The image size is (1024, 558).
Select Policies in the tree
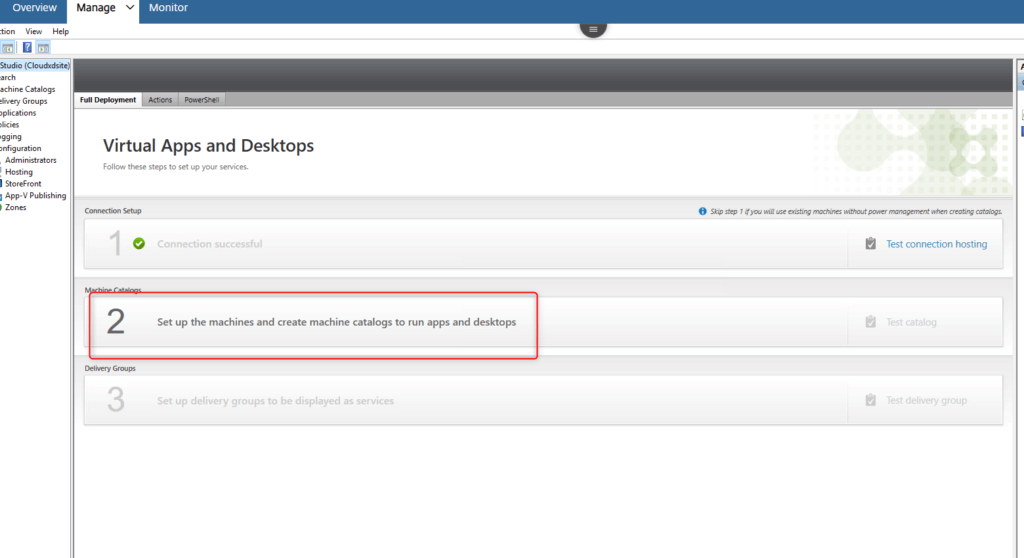10,125
